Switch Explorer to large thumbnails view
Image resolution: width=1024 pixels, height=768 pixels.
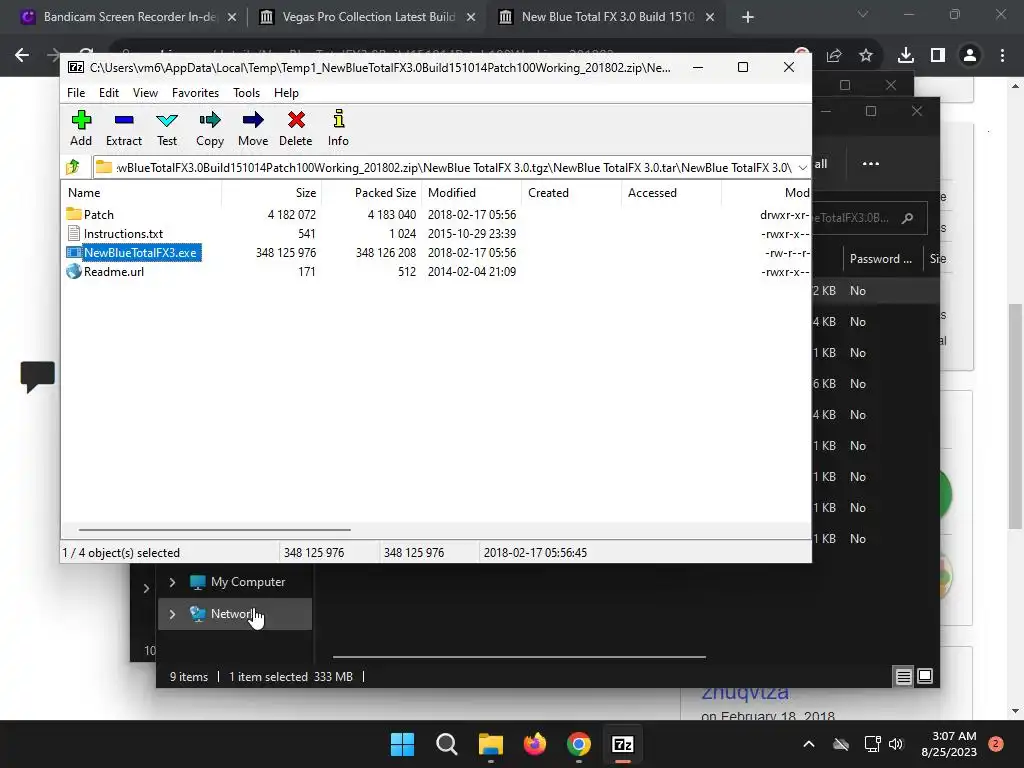pyautogui.click(x=925, y=676)
